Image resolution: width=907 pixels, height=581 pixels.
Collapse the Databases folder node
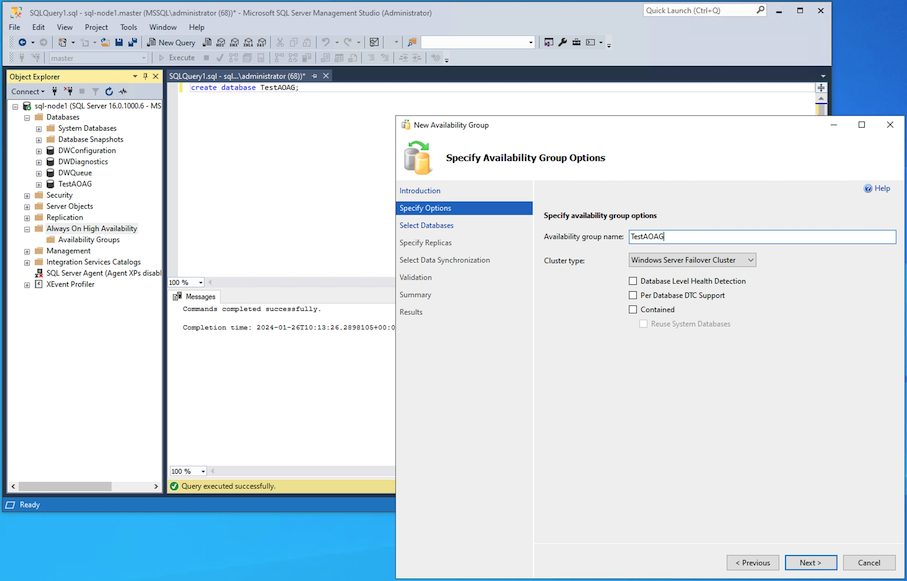click(x=27, y=117)
